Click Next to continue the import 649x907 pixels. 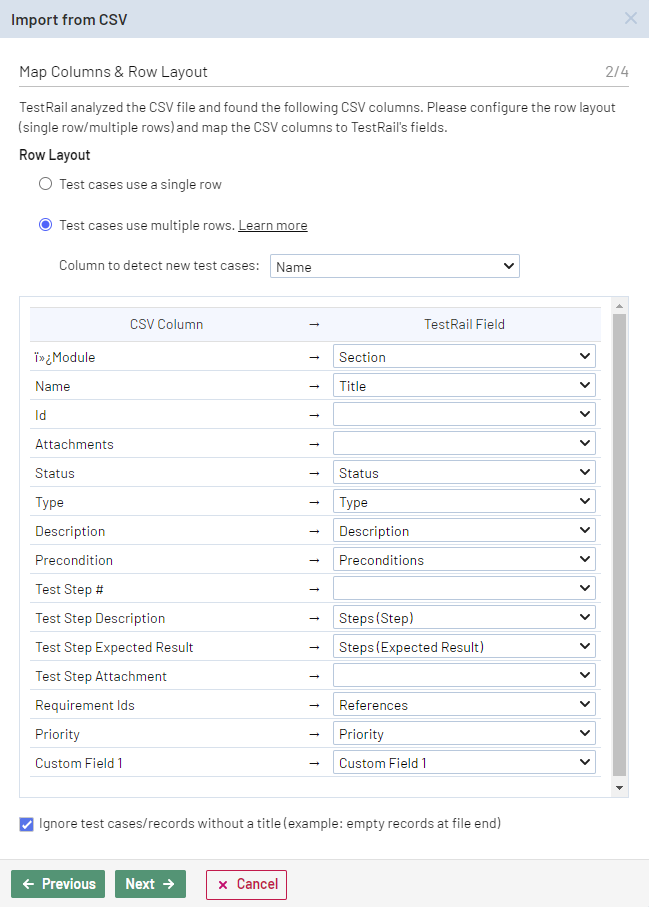150,884
